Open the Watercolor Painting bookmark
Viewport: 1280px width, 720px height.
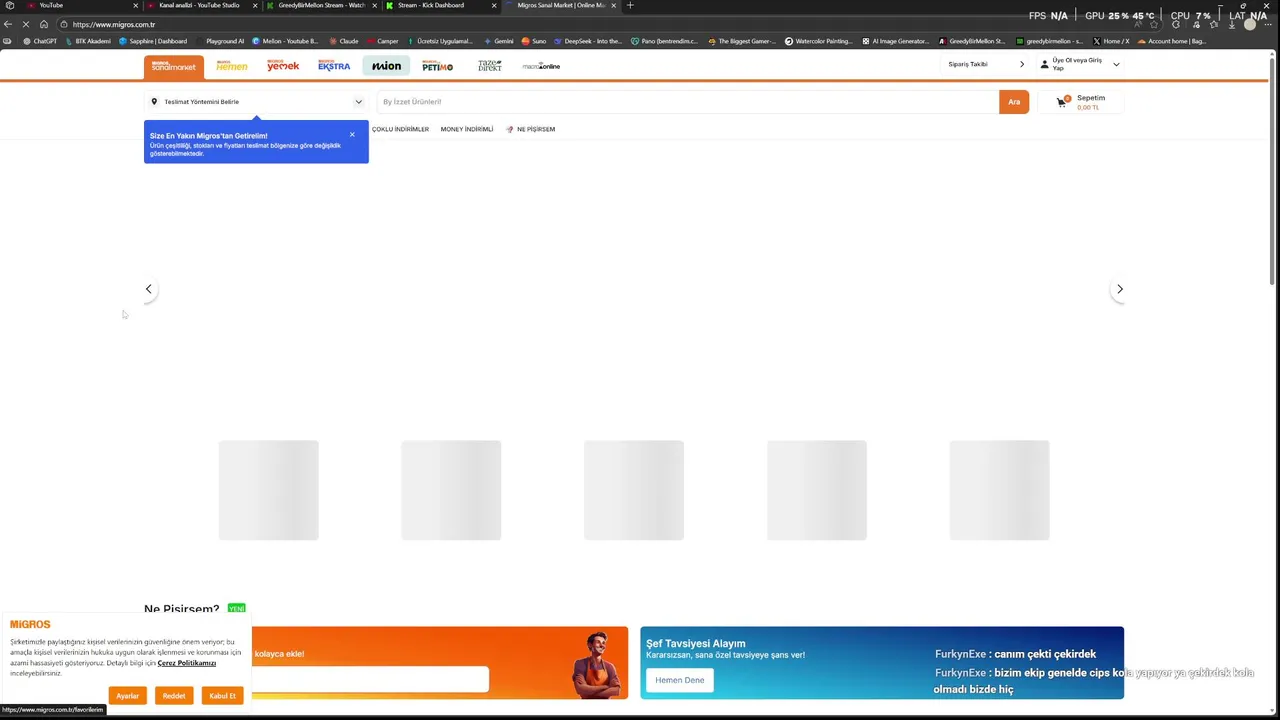click(819, 41)
